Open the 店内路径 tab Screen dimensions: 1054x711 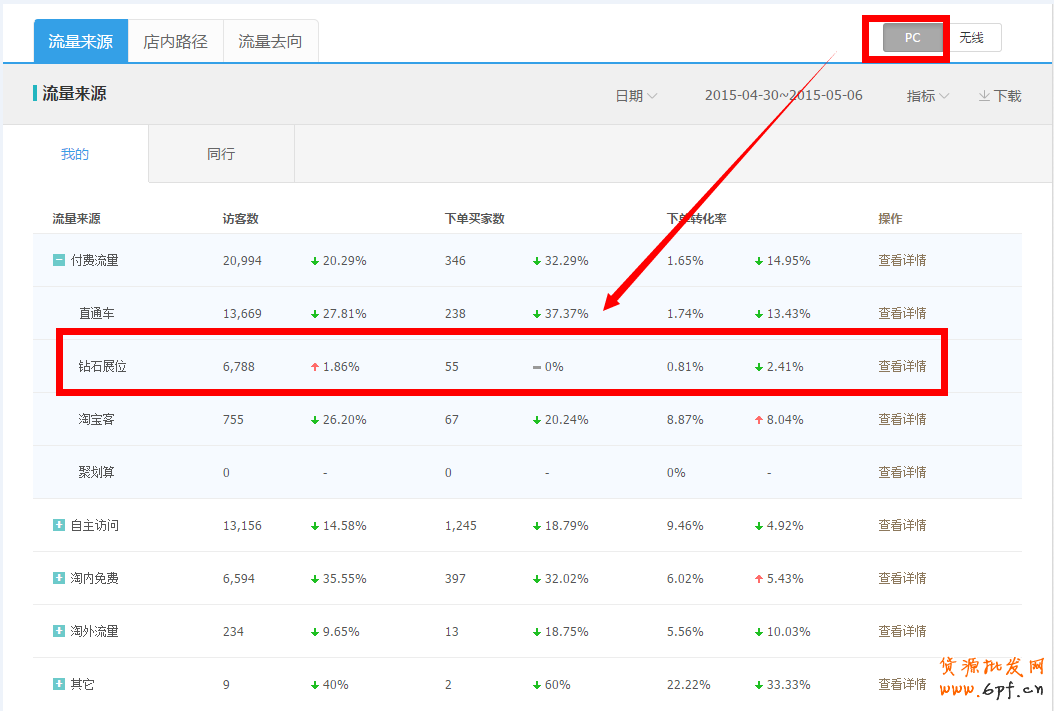pos(175,41)
